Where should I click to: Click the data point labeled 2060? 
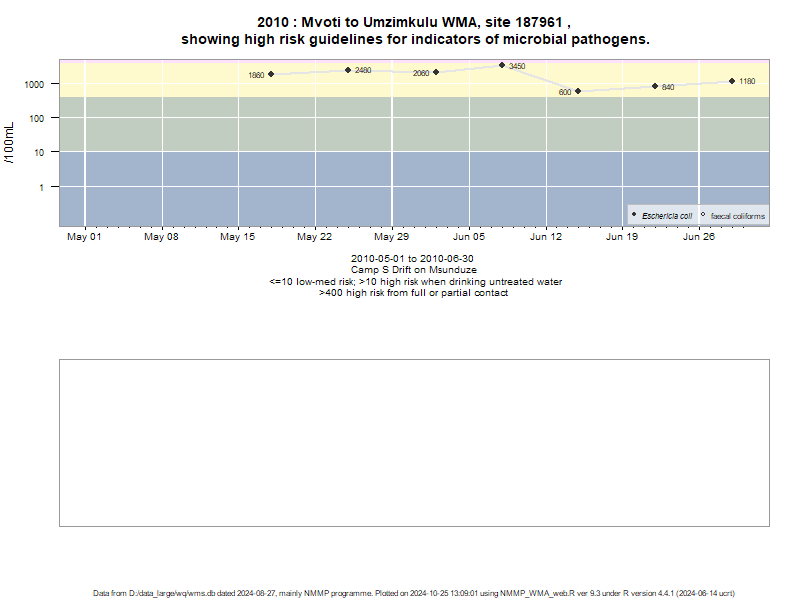point(436,72)
